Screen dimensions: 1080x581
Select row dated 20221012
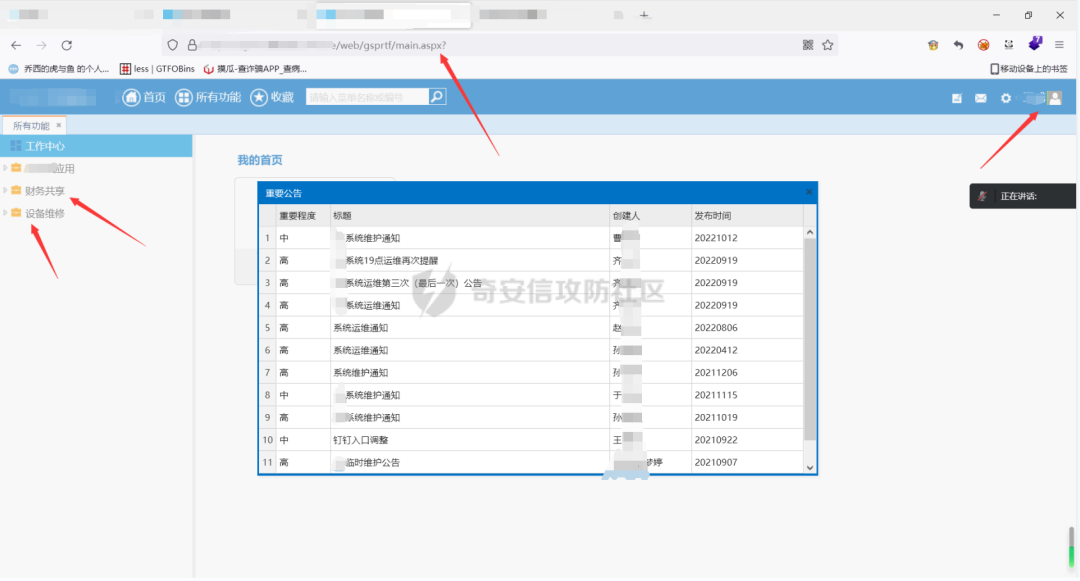click(531, 238)
